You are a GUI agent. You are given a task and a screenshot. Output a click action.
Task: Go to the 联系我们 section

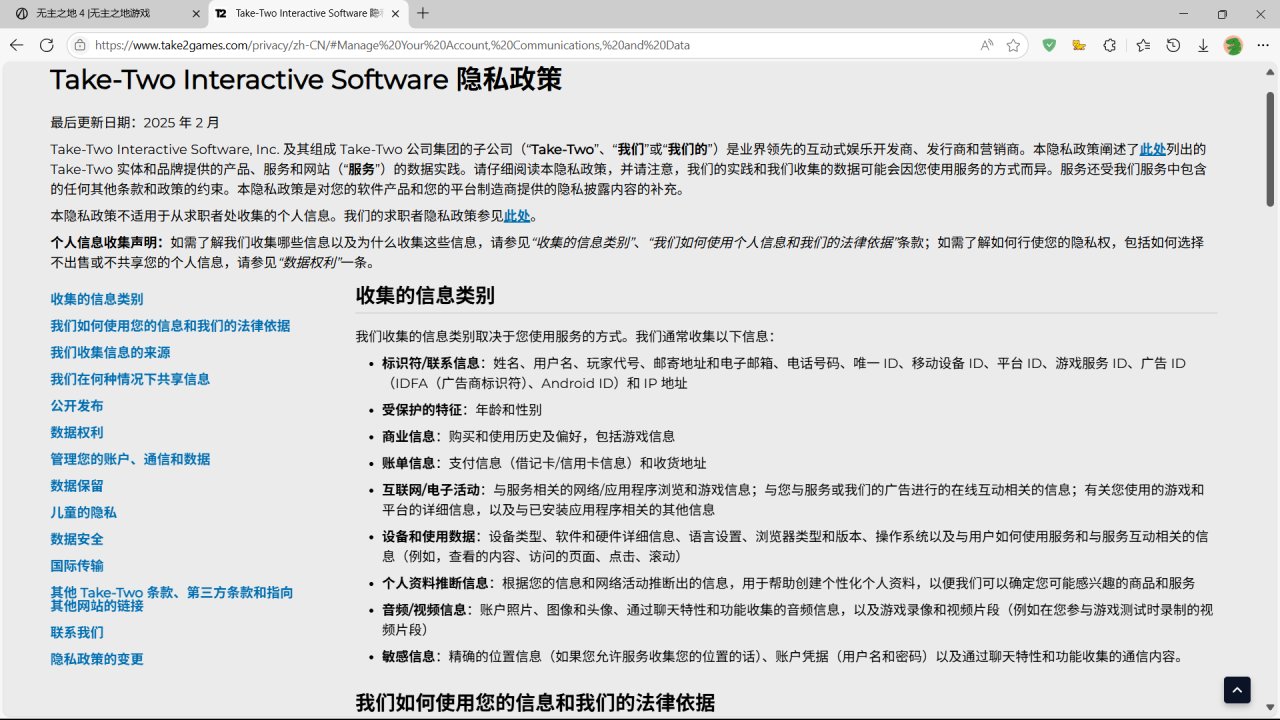click(77, 632)
